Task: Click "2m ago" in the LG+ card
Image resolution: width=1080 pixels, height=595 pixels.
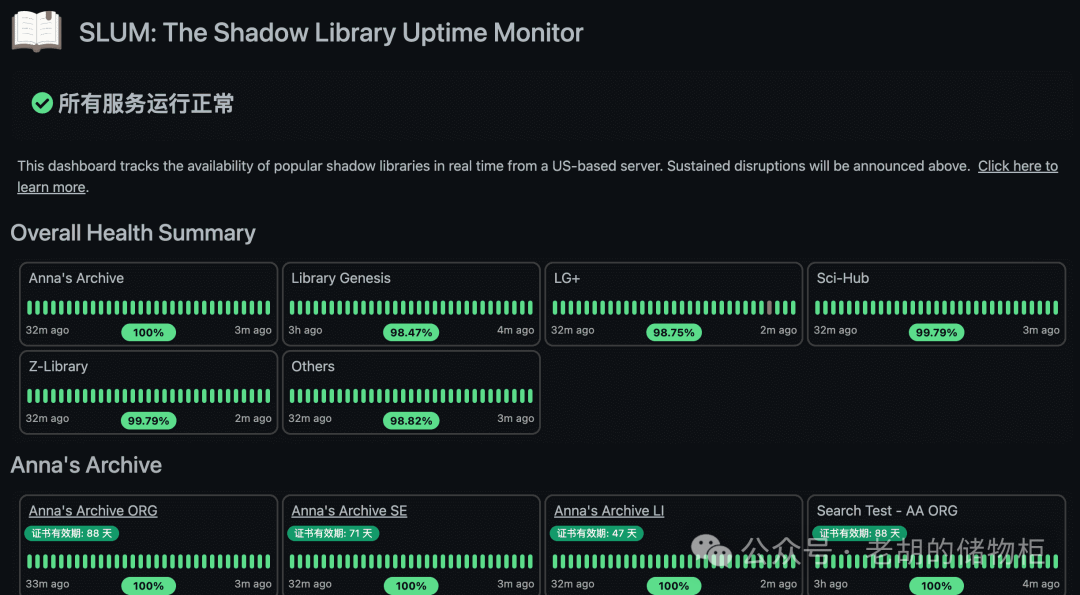Action: point(778,331)
